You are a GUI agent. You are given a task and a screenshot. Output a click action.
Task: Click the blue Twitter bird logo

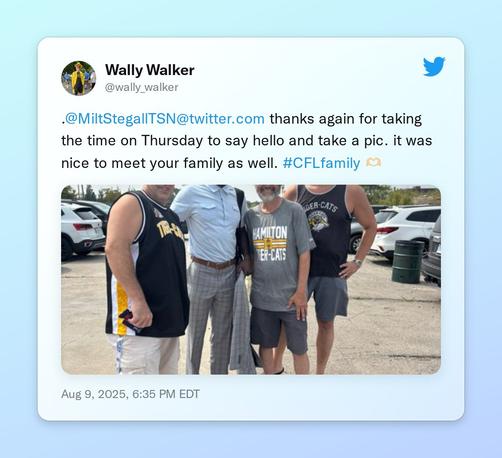(434, 66)
